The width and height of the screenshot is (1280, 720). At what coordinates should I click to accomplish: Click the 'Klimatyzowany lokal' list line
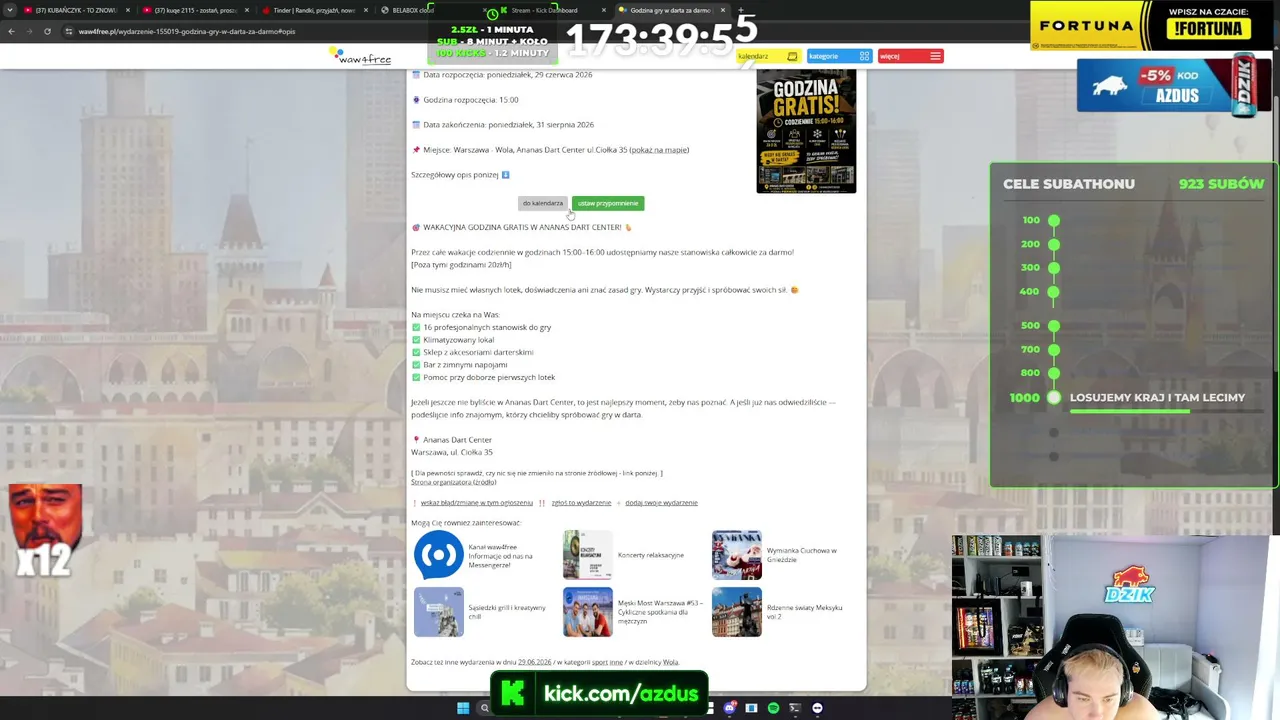[x=458, y=340]
